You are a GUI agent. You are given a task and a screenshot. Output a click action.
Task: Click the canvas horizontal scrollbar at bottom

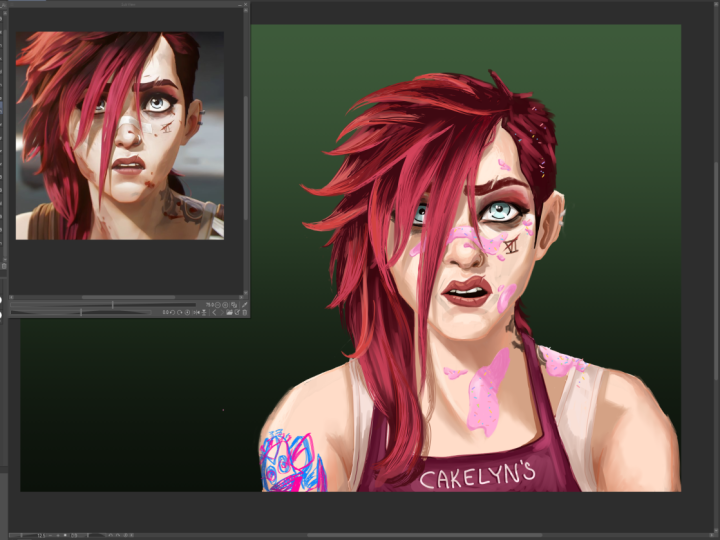[425, 535]
